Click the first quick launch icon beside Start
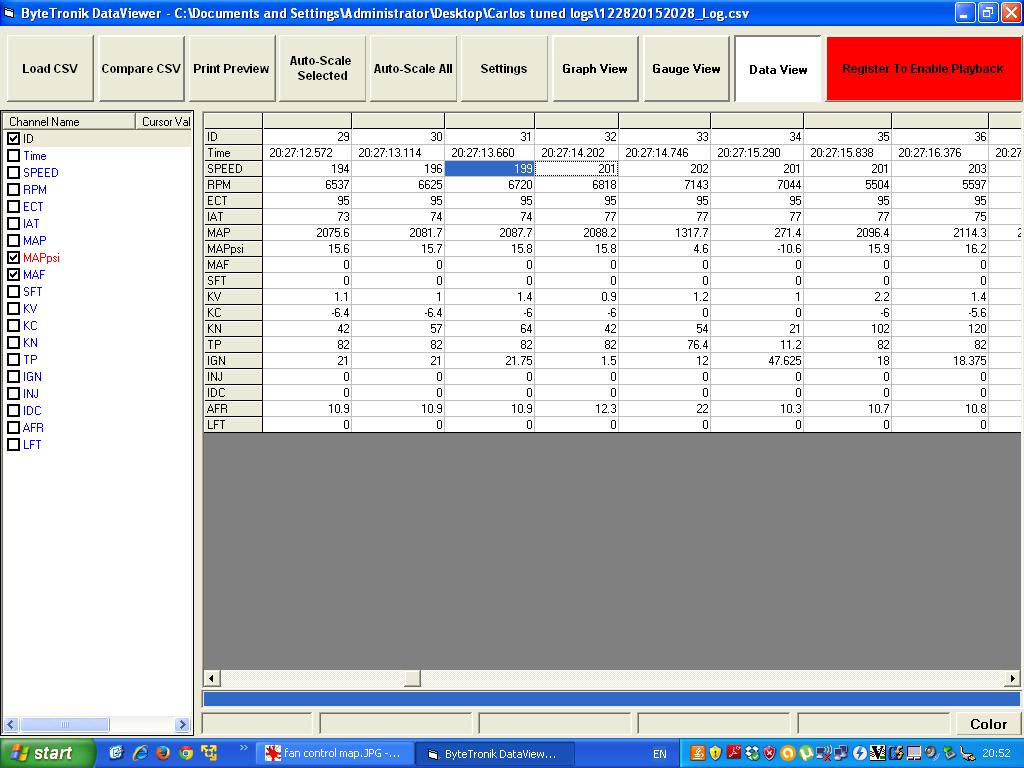Image resolution: width=1024 pixels, height=768 pixels. point(116,753)
